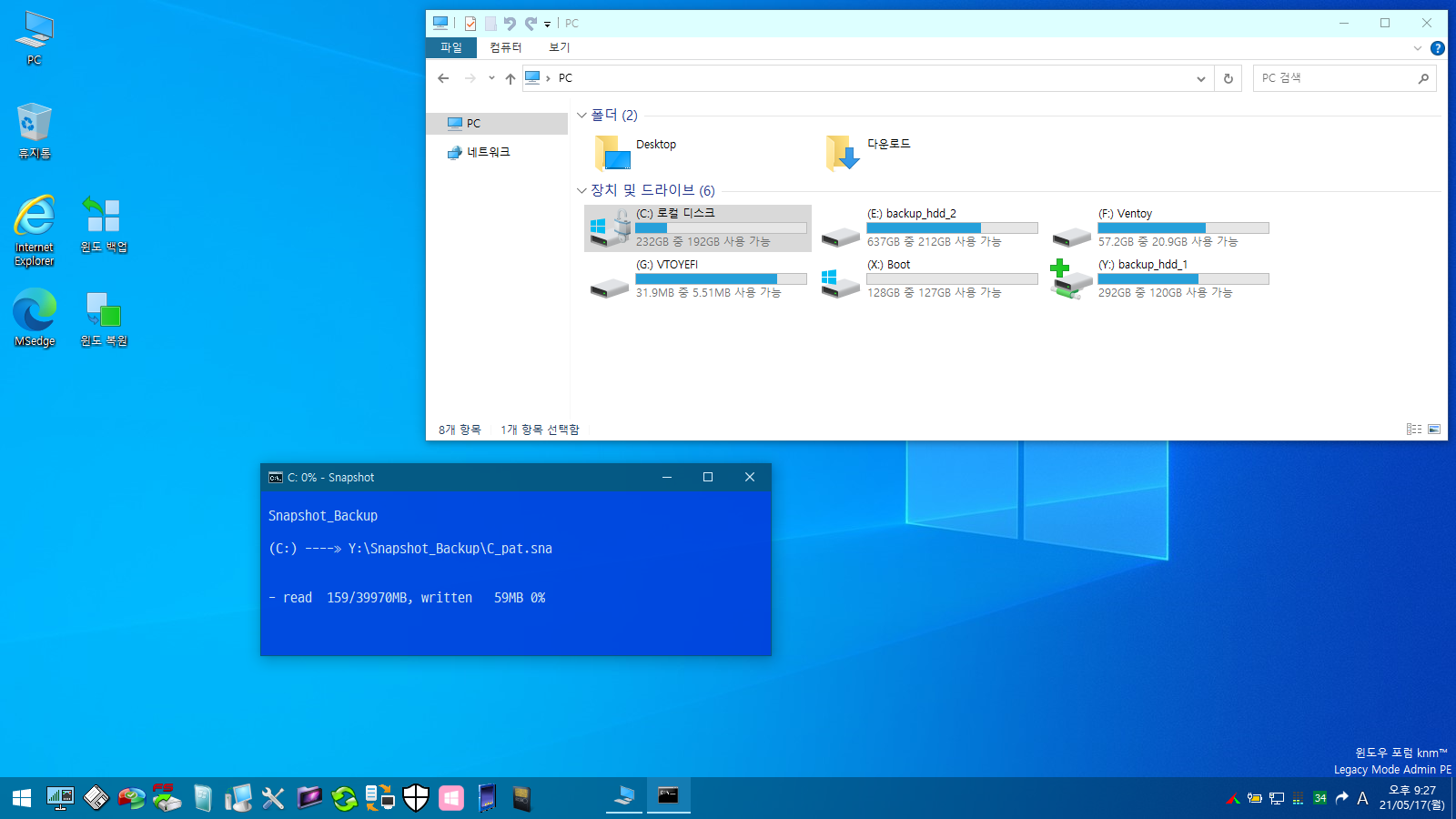
Task: Open the green sync arrows taskbar icon
Action: pyautogui.click(x=345, y=798)
